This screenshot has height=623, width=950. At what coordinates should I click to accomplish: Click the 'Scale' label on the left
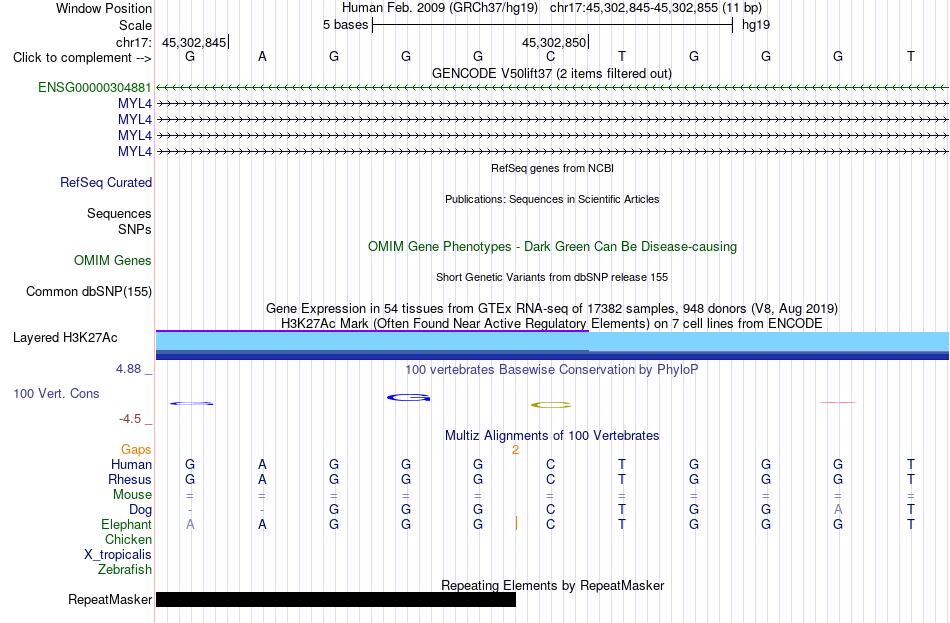tap(136, 25)
